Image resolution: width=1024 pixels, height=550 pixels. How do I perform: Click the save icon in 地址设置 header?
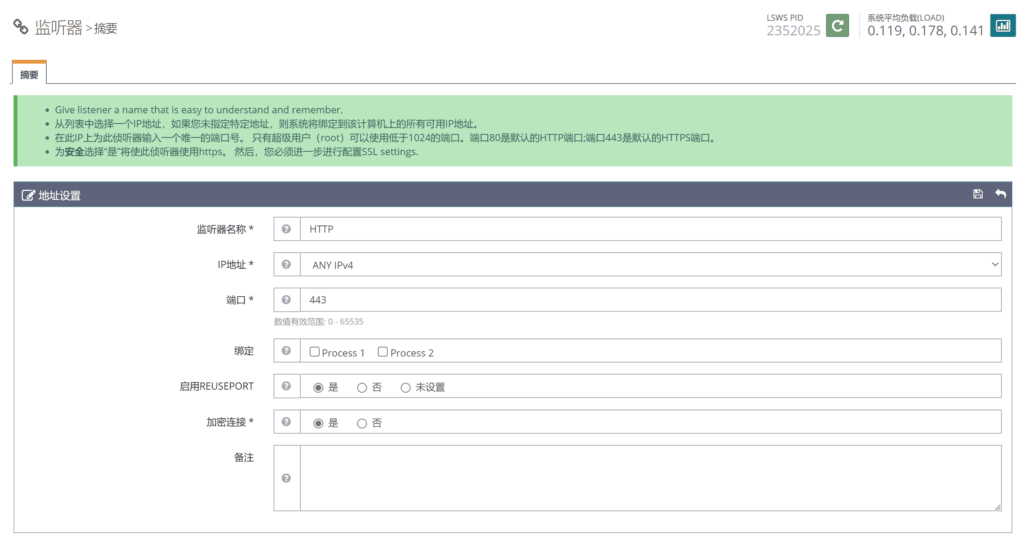[x=977, y=194]
